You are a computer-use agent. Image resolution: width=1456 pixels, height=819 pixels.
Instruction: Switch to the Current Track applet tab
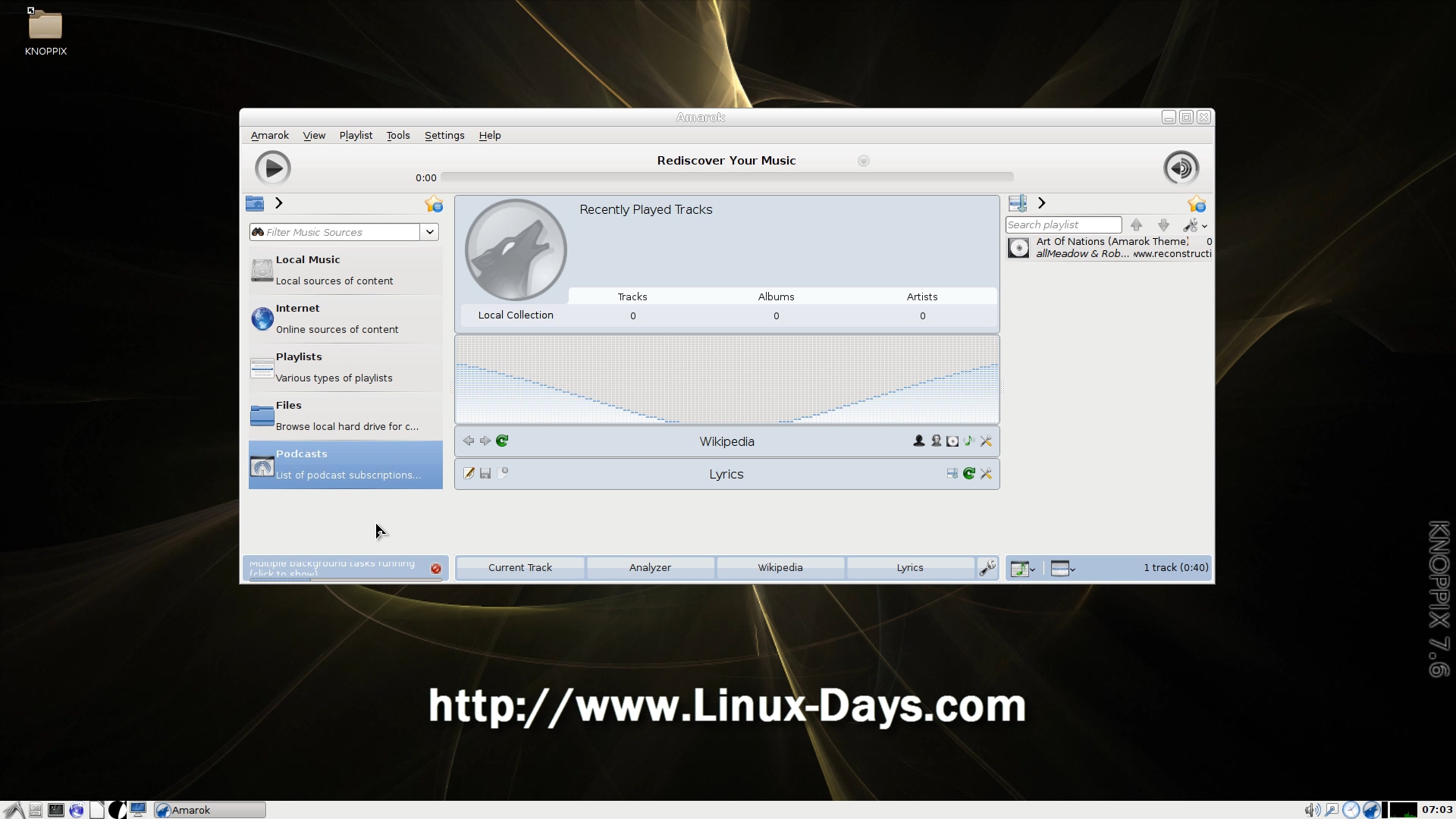pyautogui.click(x=520, y=567)
